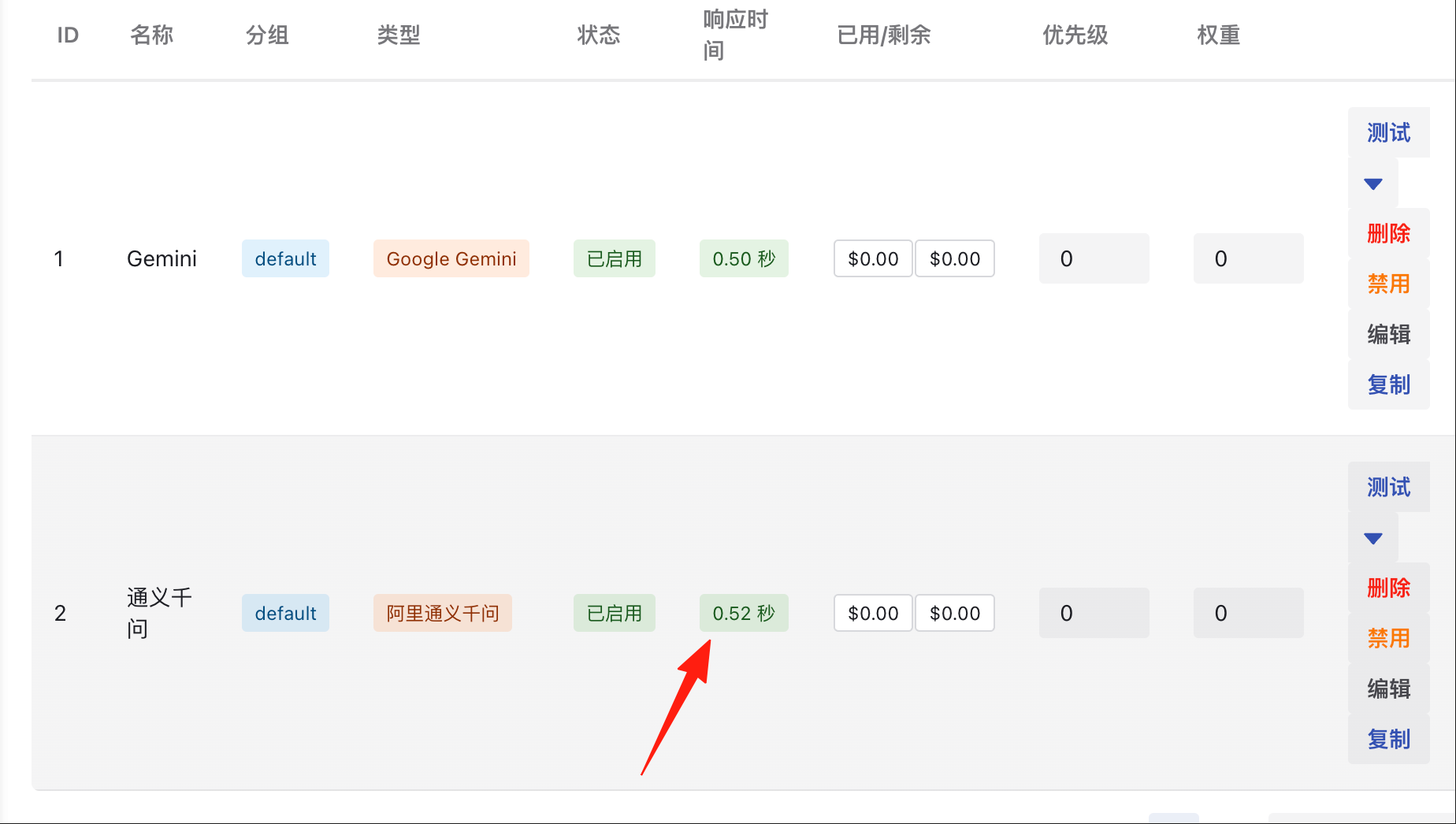The image size is (1456, 824).
Task: Delete the 通义千问 channel with 删除
Action: [x=1388, y=588]
